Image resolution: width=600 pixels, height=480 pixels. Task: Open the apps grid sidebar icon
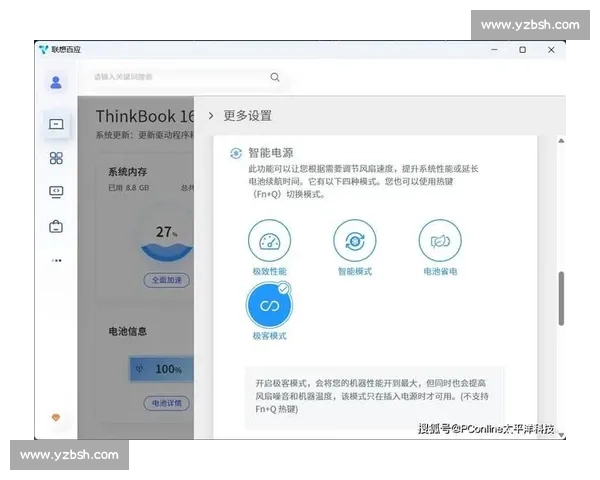point(56,158)
